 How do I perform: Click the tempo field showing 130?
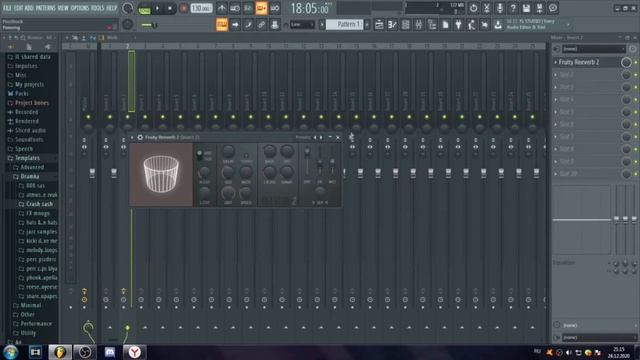tap(201, 8)
